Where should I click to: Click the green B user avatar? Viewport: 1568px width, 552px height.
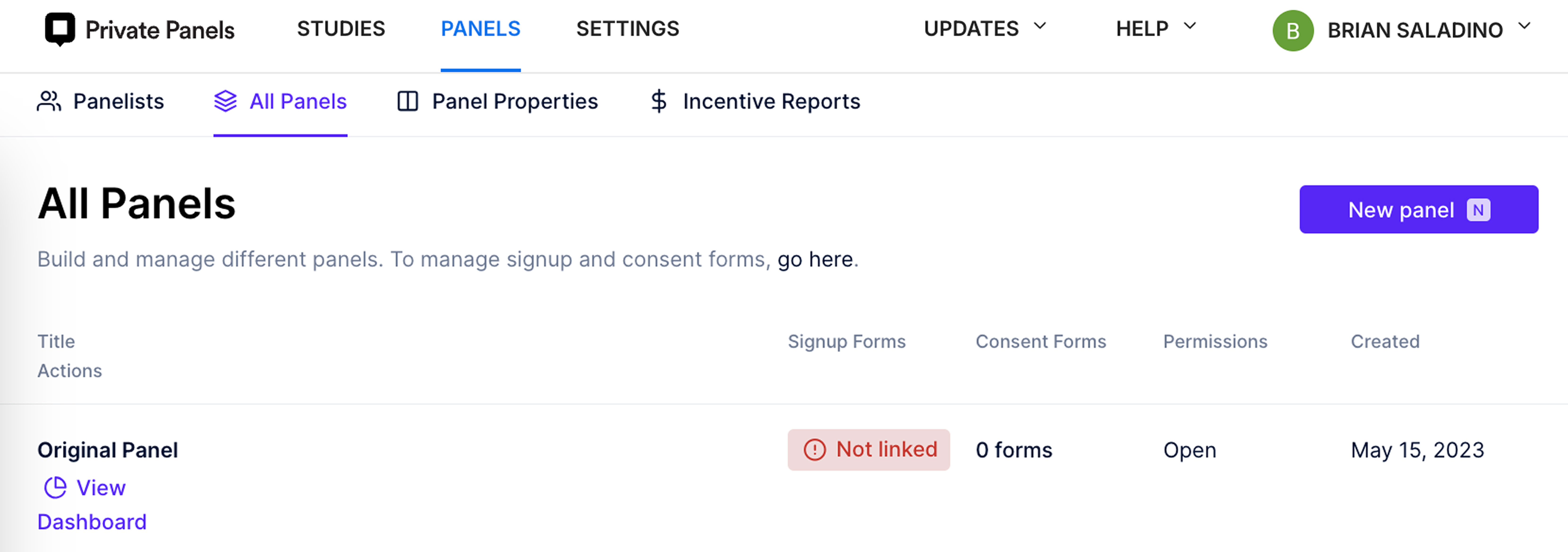click(x=1293, y=30)
